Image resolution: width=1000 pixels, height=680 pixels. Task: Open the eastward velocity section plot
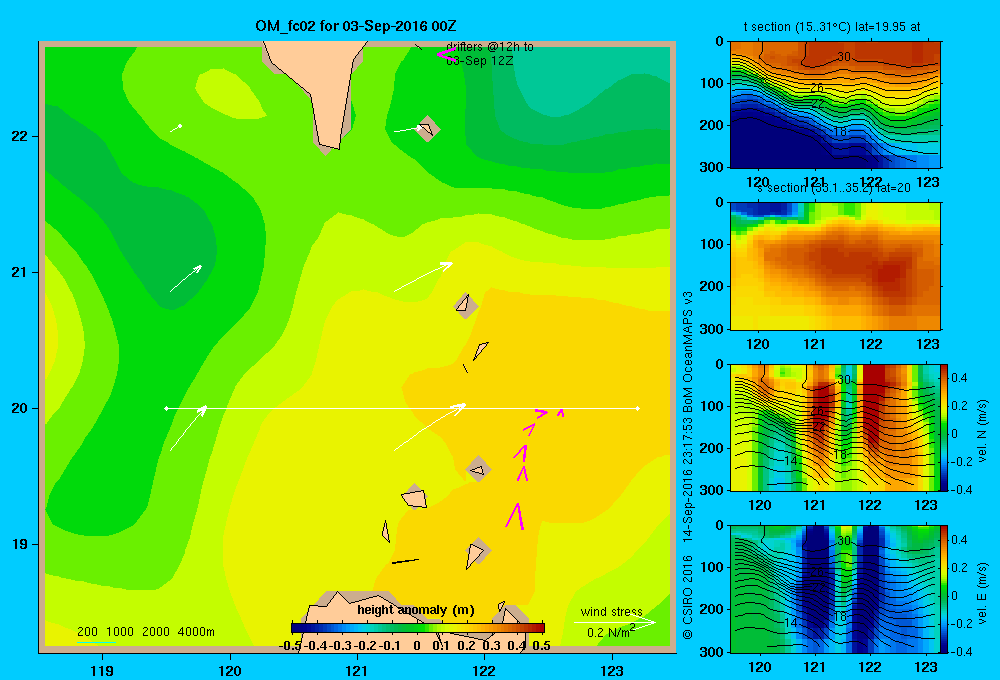(835, 588)
